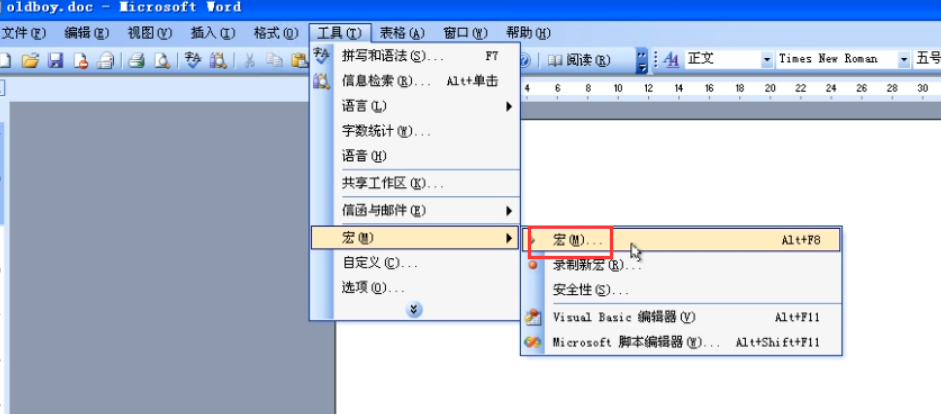Click the horizontal ruler at mark 20
Screen dimensions: 941x414
pyautogui.click(x=770, y=89)
